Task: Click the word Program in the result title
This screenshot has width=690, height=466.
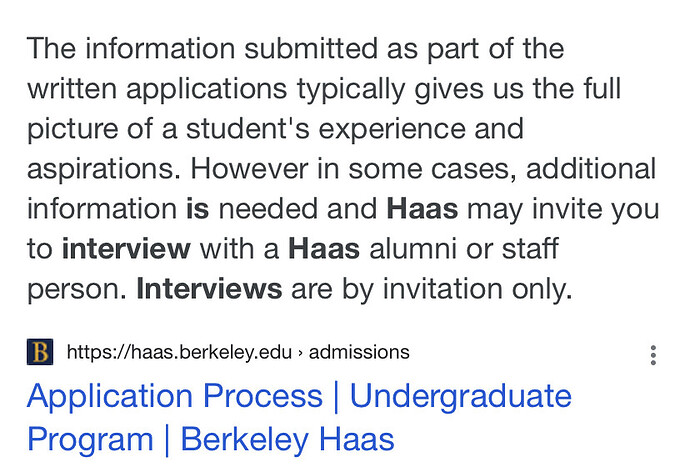Action: [x=90, y=440]
